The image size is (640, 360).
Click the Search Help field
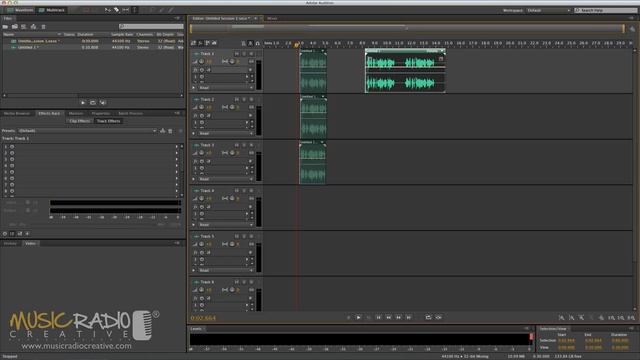pos(607,10)
